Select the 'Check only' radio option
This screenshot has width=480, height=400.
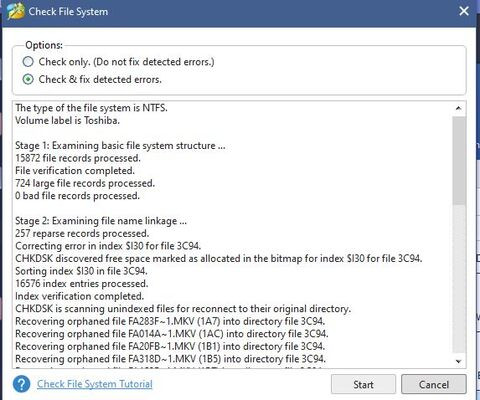click(x=28, y=62)
